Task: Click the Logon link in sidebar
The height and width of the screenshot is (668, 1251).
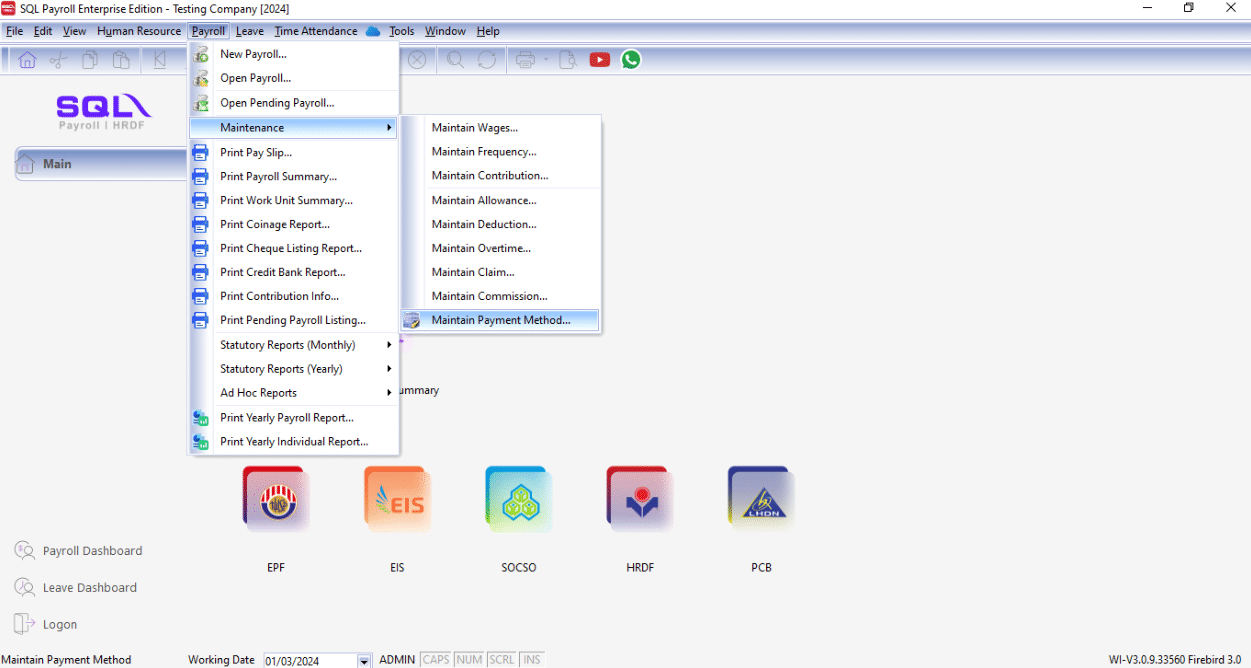Action: pyautogui.click(x=59, y=624)
